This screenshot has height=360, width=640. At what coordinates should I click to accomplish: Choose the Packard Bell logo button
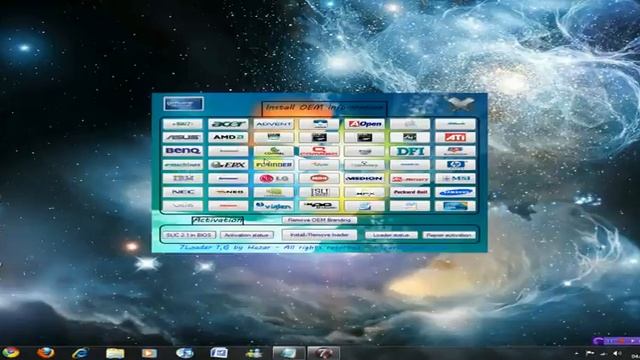(x=410, y=192)
